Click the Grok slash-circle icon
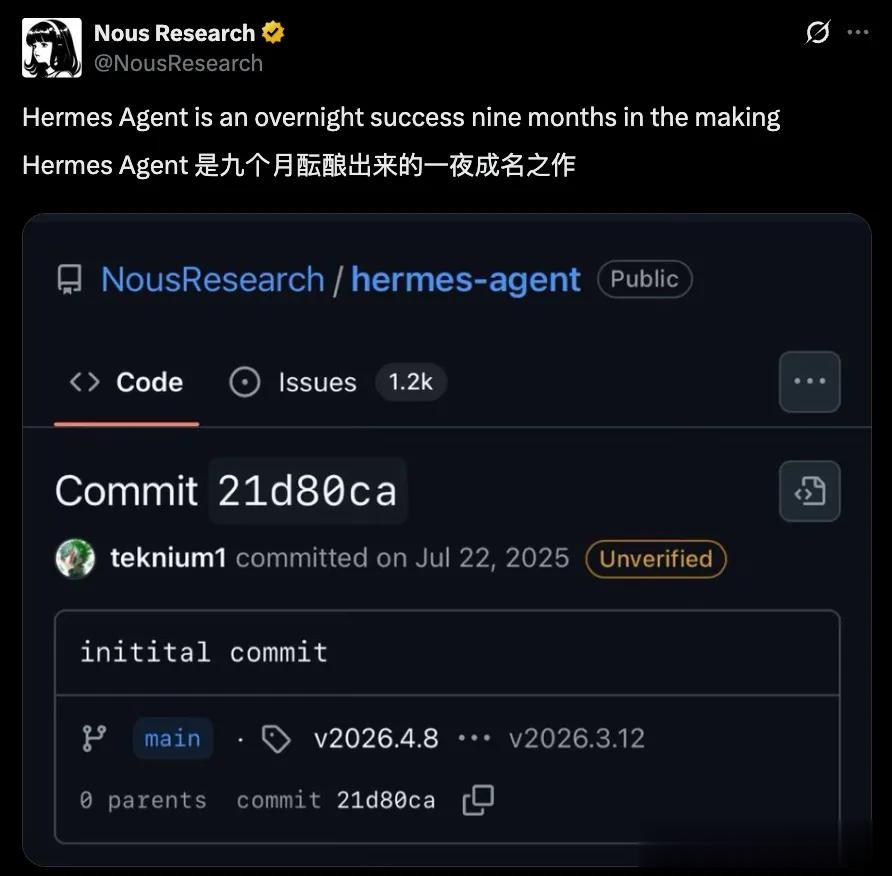Viewport: 892px width, 876px height. [818, 32]
